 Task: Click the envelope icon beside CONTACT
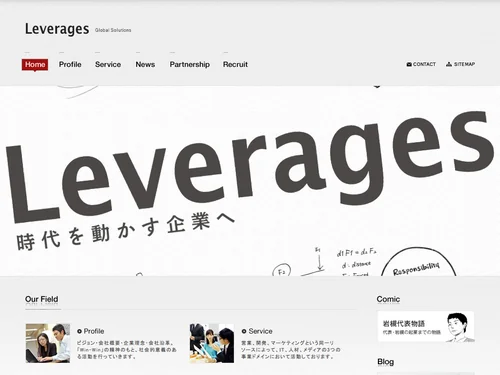pyautogui.click(x=409, y=64)
